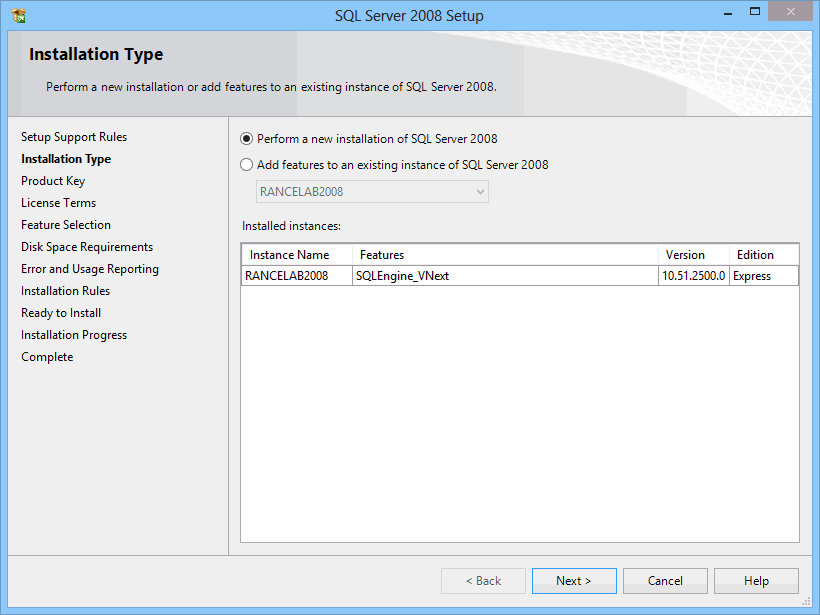Image resolution: width=820 pixels, height=615 pixels.
Task: Click the Edition column header
Action: point(764,255)
